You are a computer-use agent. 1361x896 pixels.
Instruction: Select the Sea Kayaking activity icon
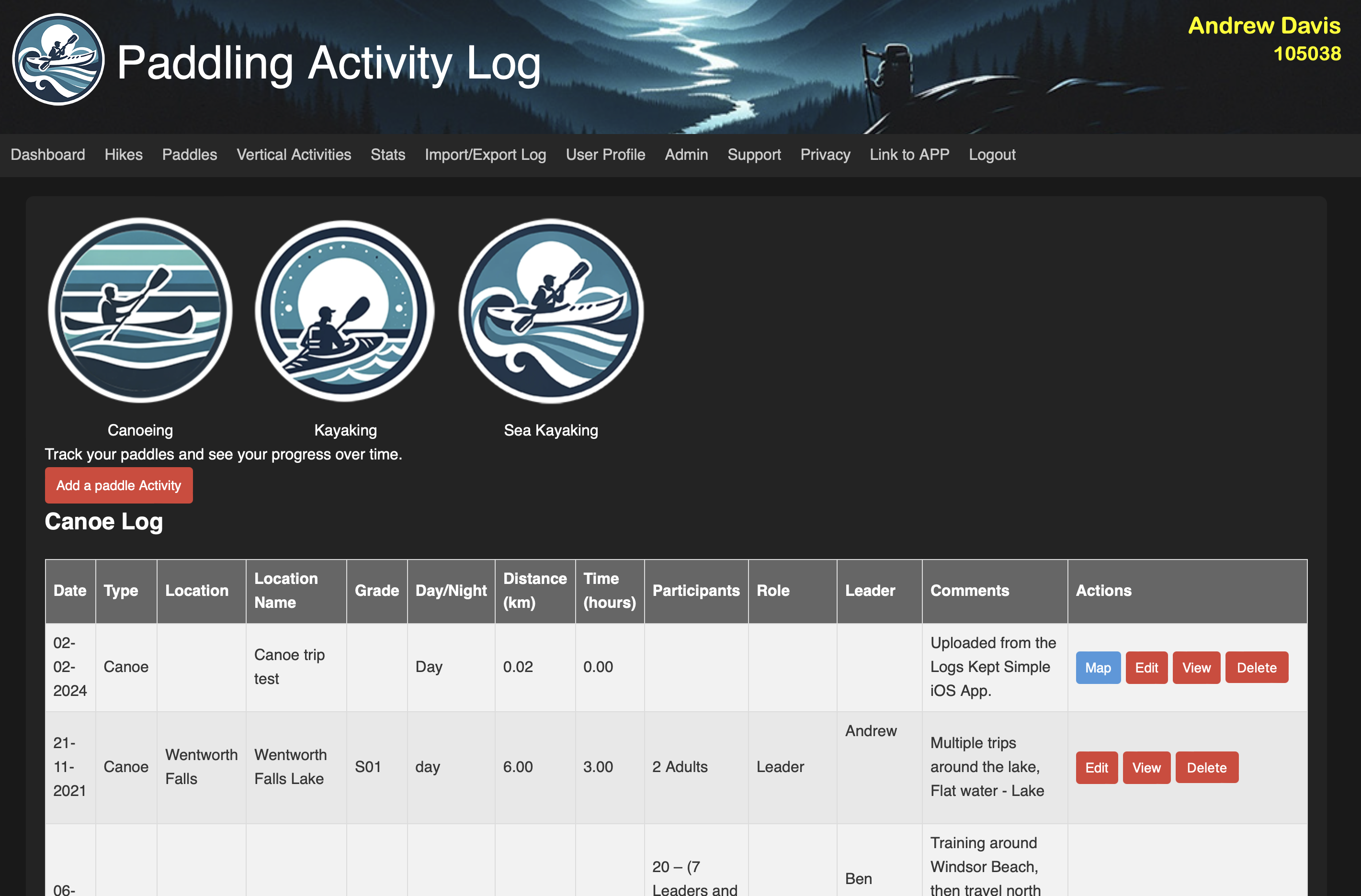[551, 312]
